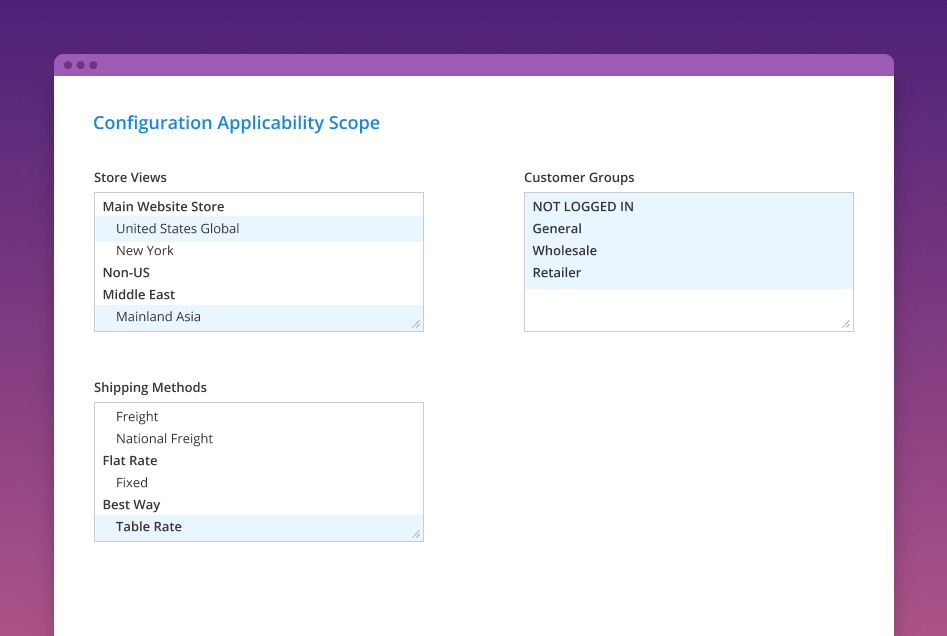Click the Main Website Store group label

point(163,207)
